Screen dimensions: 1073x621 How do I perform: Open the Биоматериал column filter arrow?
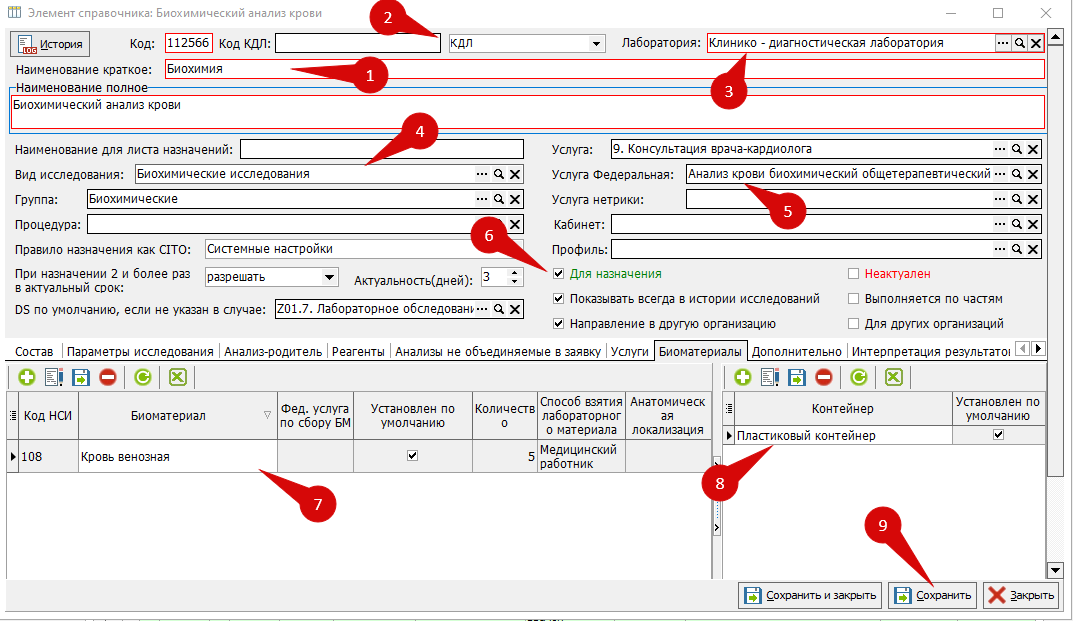point(267,416)
